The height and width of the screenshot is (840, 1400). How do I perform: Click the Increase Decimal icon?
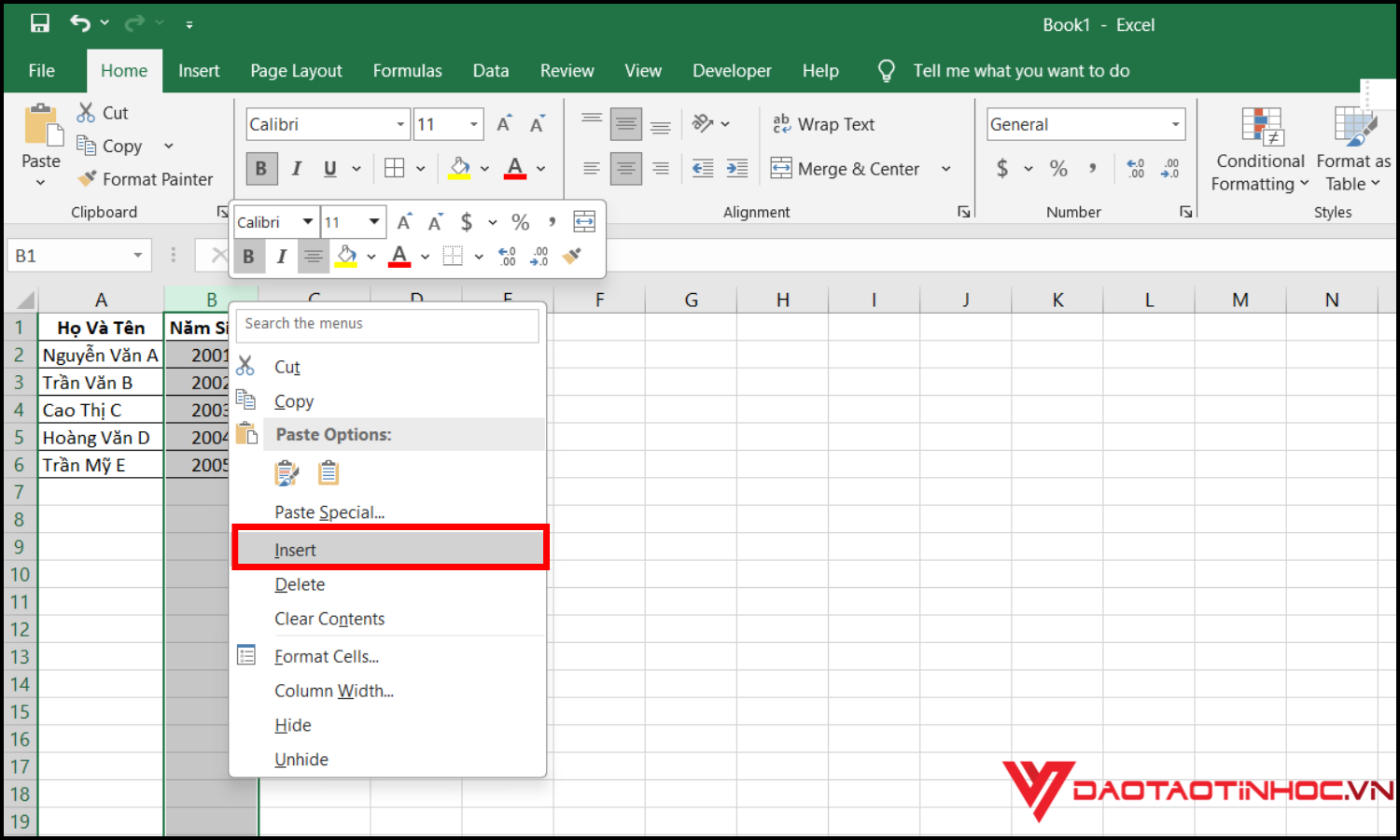coord(1135,168)
